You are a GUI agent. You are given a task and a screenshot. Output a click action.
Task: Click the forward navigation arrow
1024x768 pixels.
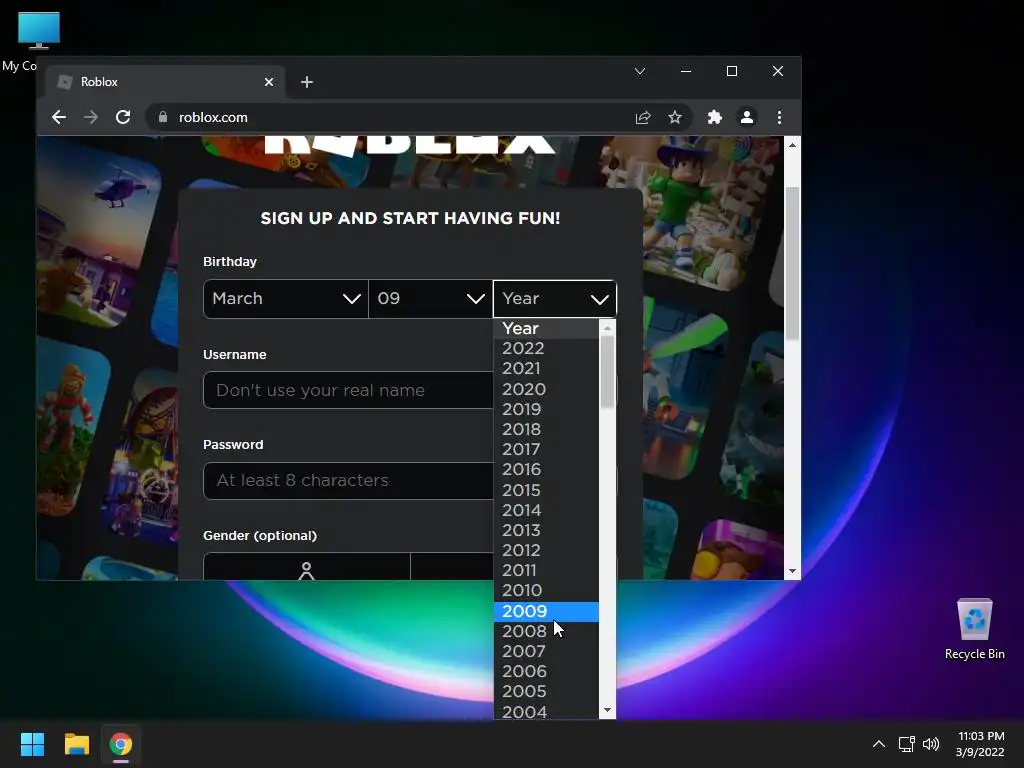coord(91,118)
